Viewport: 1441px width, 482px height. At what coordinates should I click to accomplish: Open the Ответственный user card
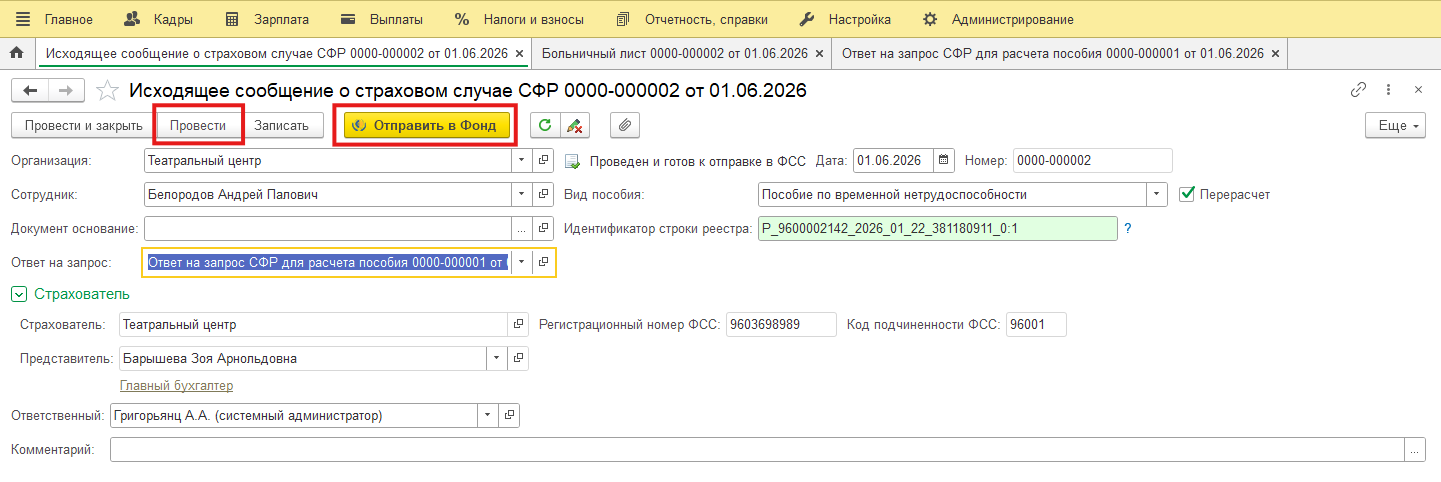[x=510, y=415]
